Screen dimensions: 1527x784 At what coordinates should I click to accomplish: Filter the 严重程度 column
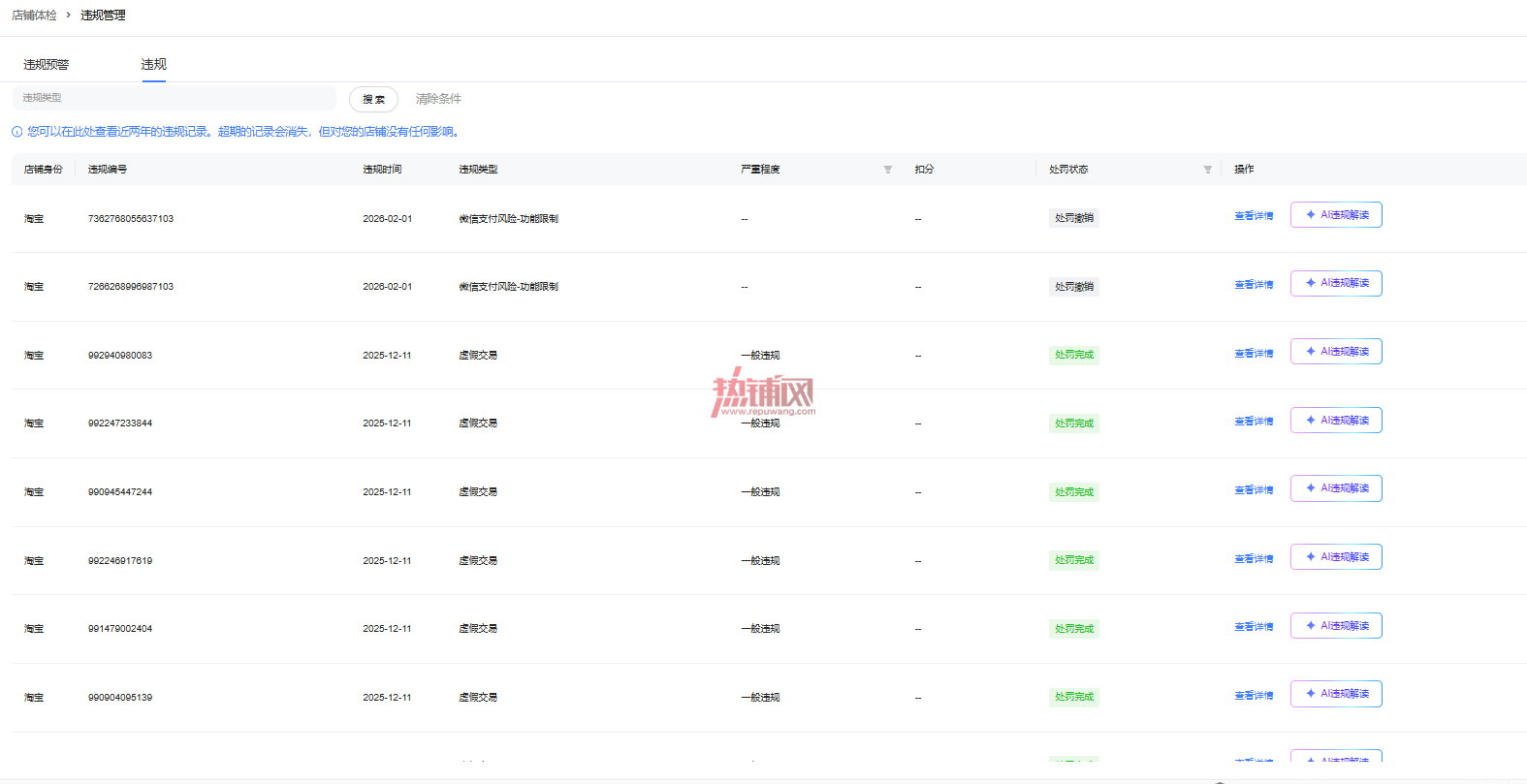tap(887, 170)
